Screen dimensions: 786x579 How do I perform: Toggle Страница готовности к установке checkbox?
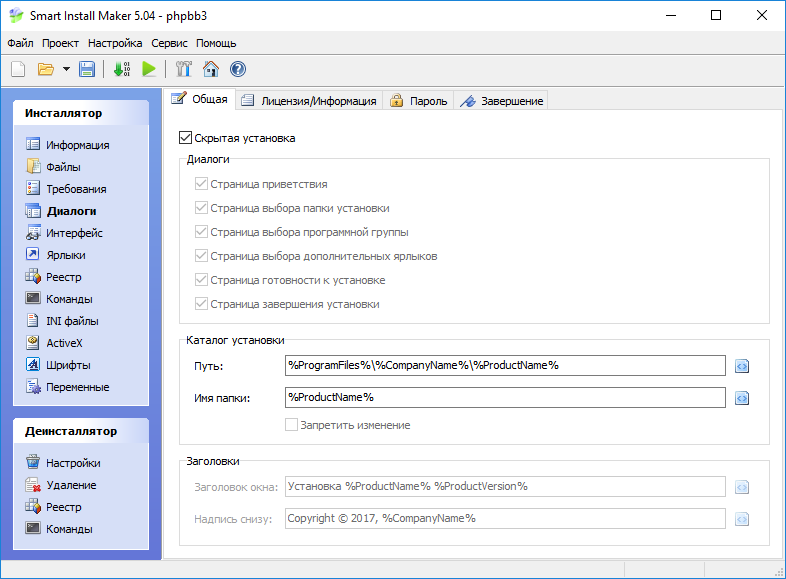[x=201, y=280]
